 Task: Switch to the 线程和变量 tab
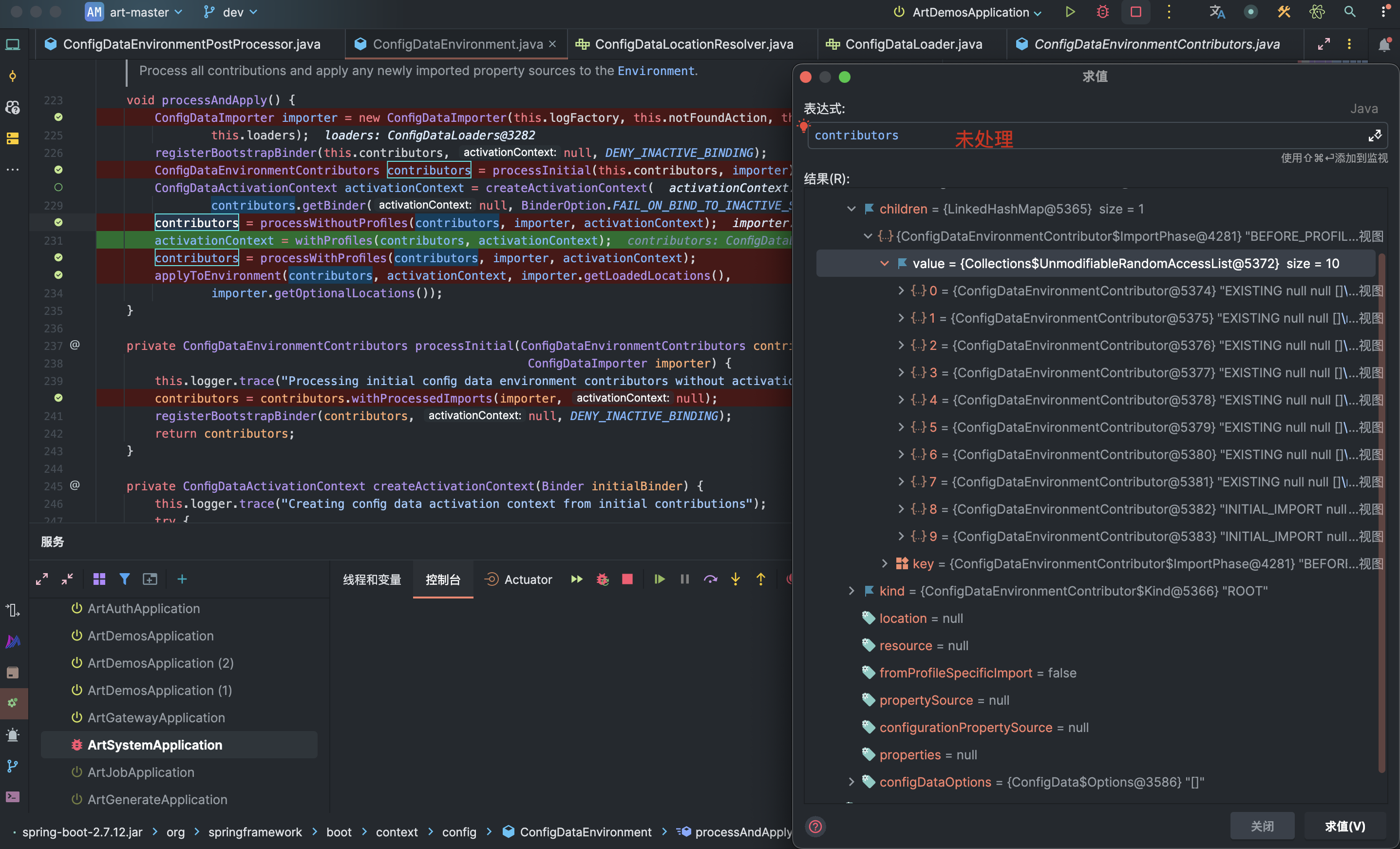pos(372,579)
